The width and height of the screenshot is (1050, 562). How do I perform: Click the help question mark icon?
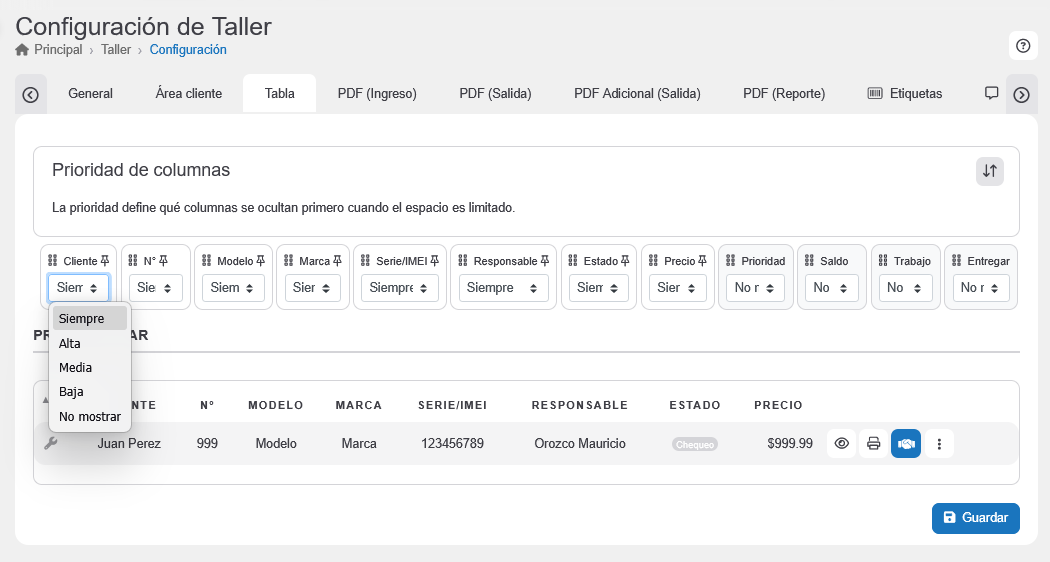1022,45
